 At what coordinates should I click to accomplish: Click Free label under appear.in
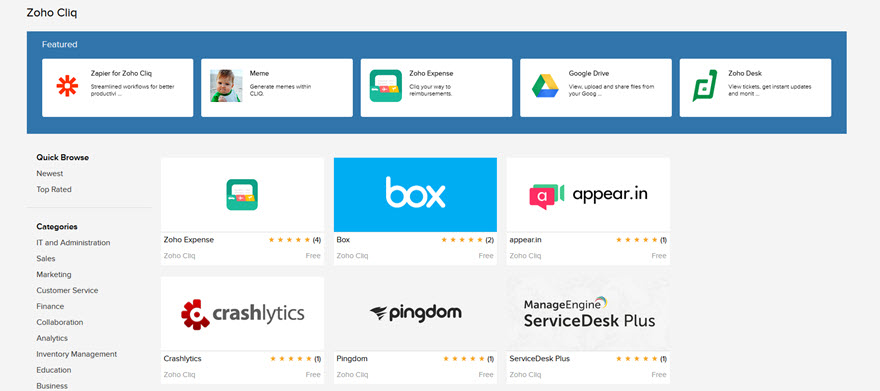tap(659, 256)
